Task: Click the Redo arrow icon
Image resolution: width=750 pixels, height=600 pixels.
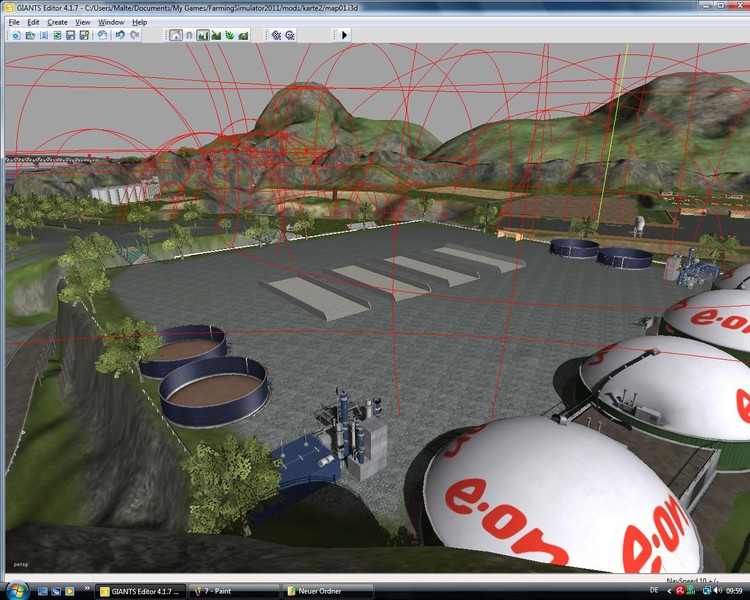Action: click(135, 35)
